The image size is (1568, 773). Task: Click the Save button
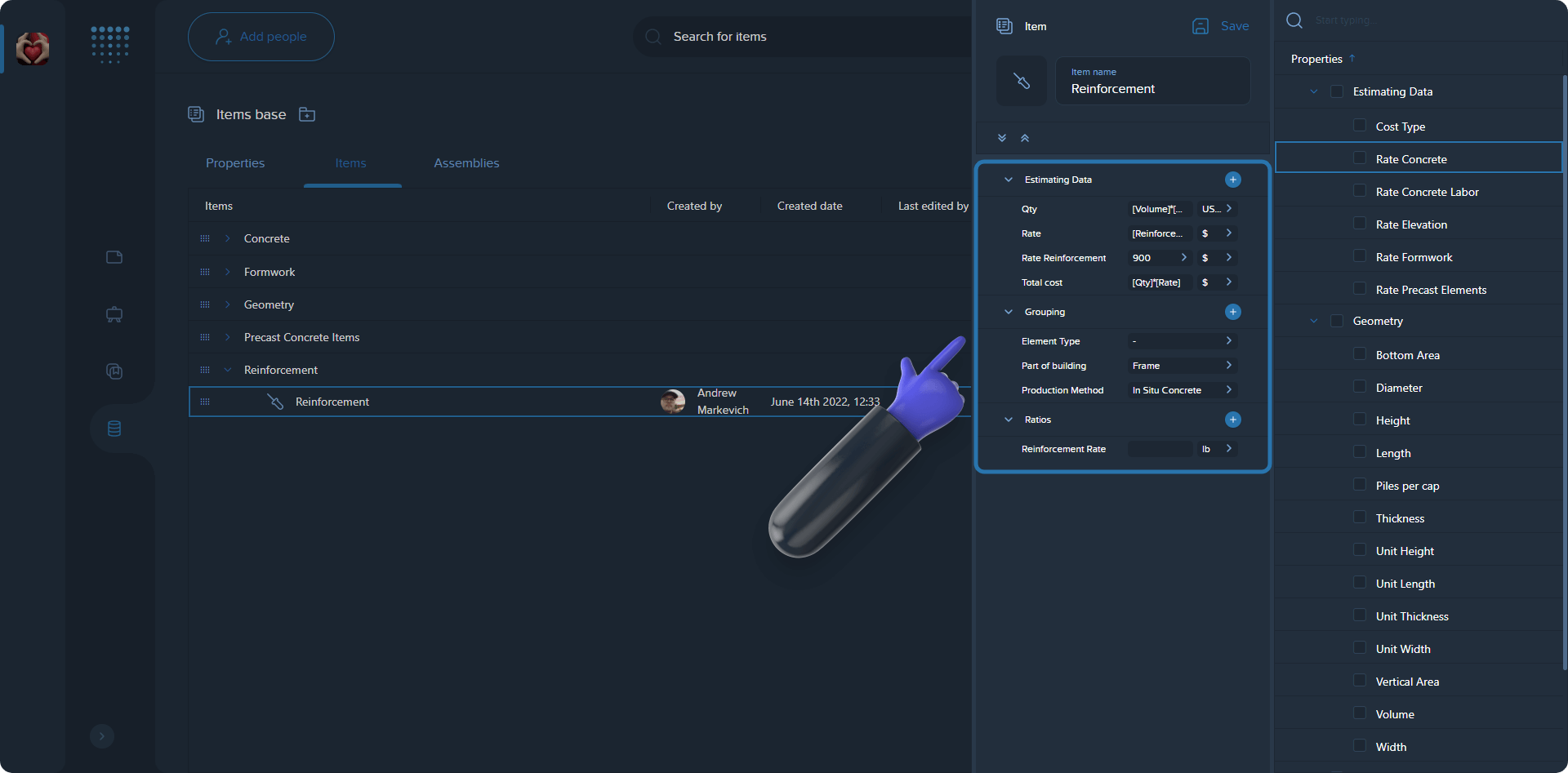(1220, 25)
